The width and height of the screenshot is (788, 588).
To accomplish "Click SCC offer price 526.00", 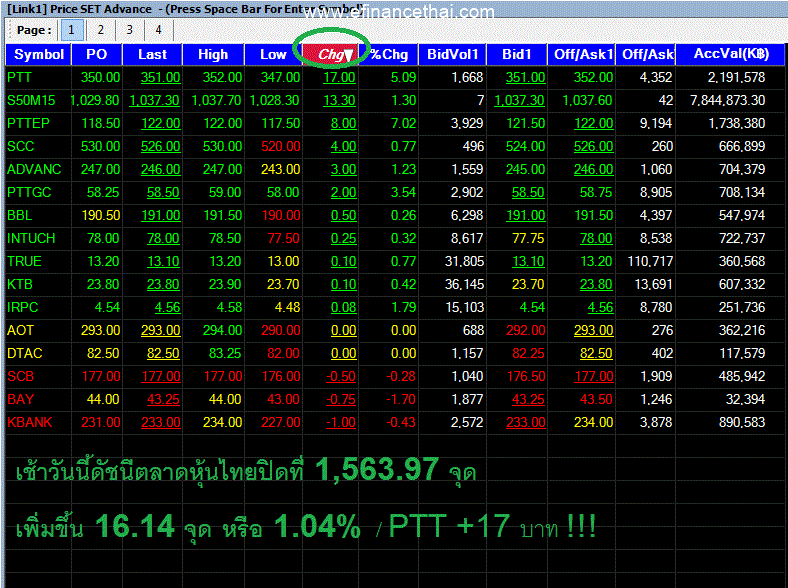I will tap(594, 147).
